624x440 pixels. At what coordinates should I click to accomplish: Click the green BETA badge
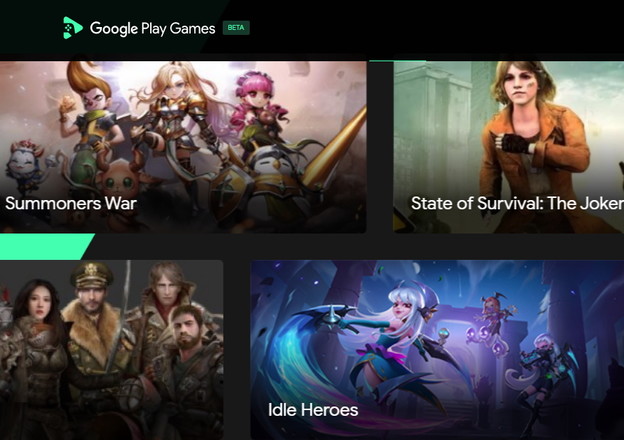click(236, 27)
